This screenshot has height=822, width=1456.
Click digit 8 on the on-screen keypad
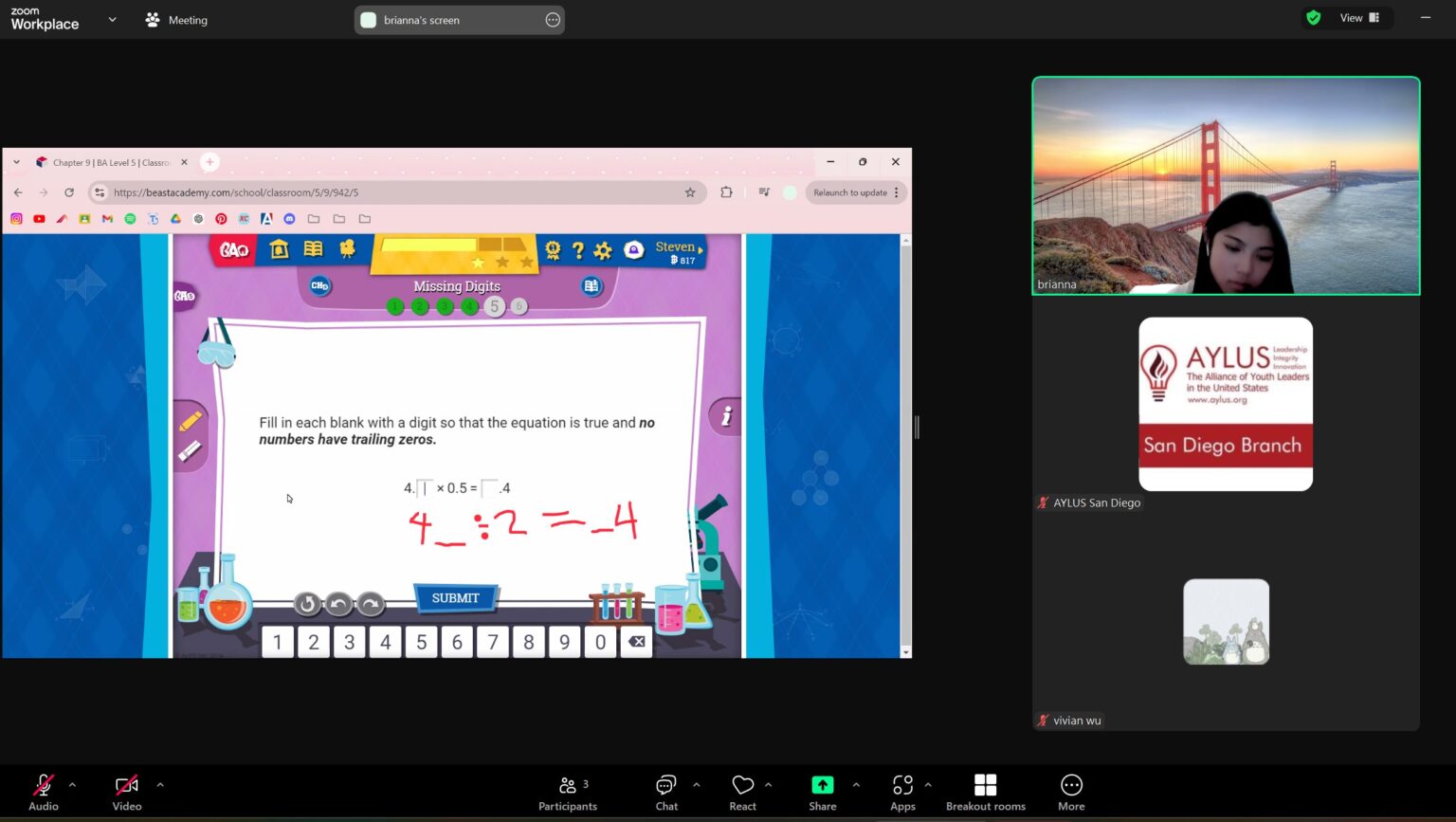coord(529,643)
